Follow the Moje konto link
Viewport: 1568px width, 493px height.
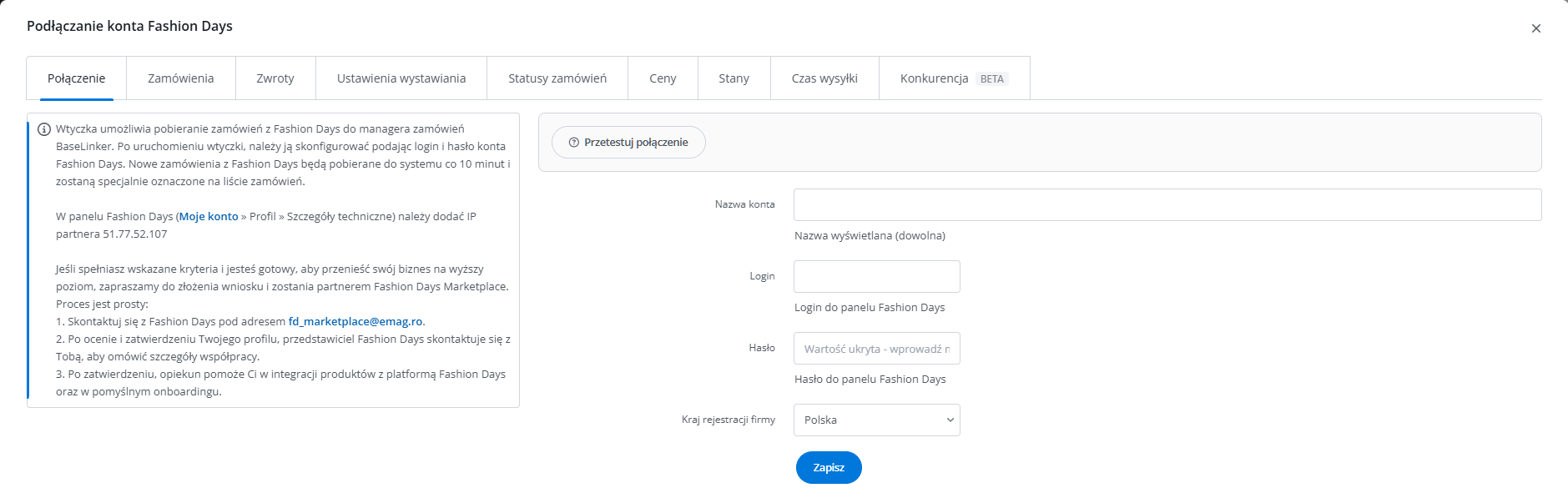(x=209, y=217)
